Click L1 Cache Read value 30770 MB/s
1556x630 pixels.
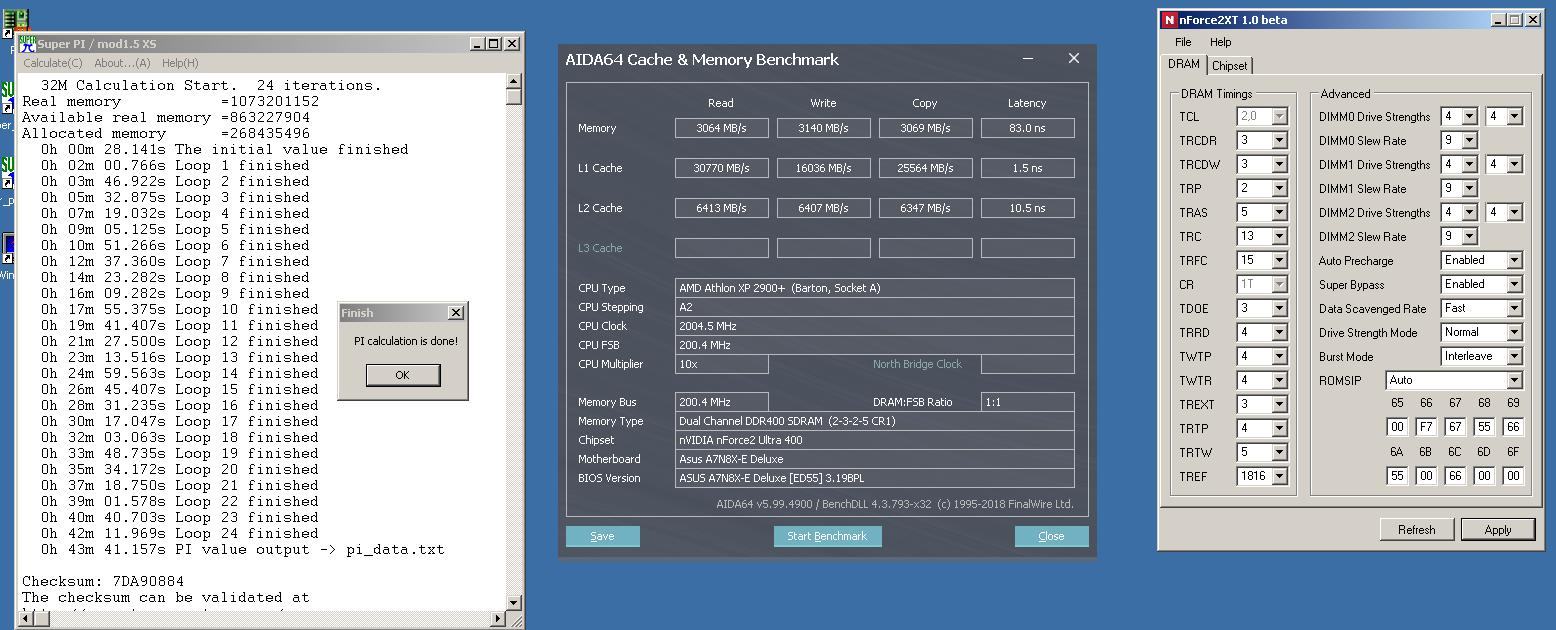point(721,168)
